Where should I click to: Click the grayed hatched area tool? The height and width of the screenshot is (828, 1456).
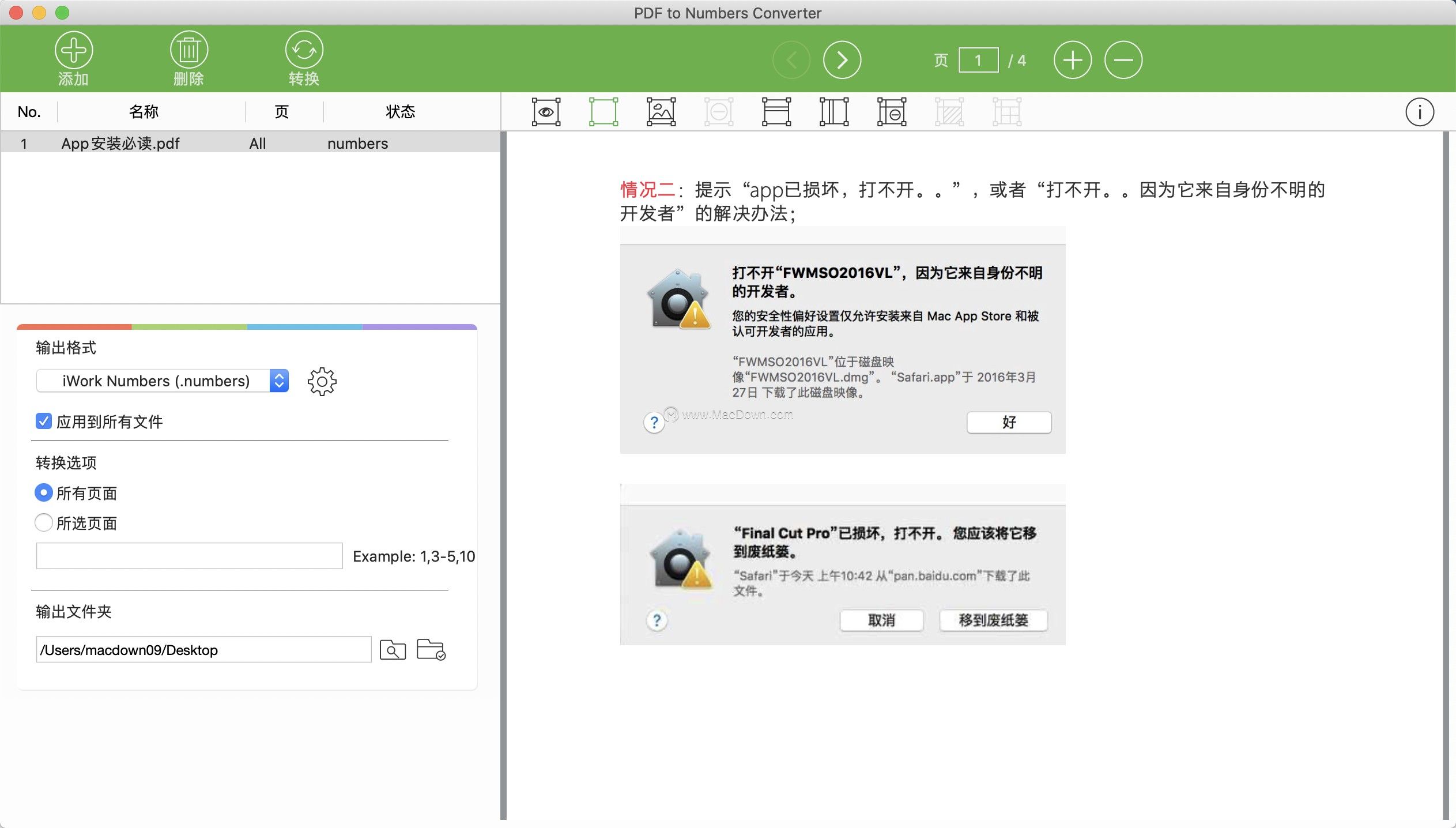click(x=949, y=112)
